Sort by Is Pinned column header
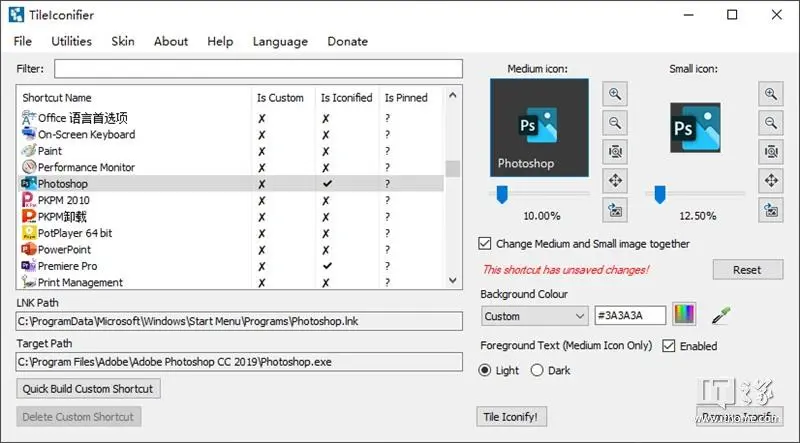This screenshot has width=800, height=443. [x=411, y=97]
